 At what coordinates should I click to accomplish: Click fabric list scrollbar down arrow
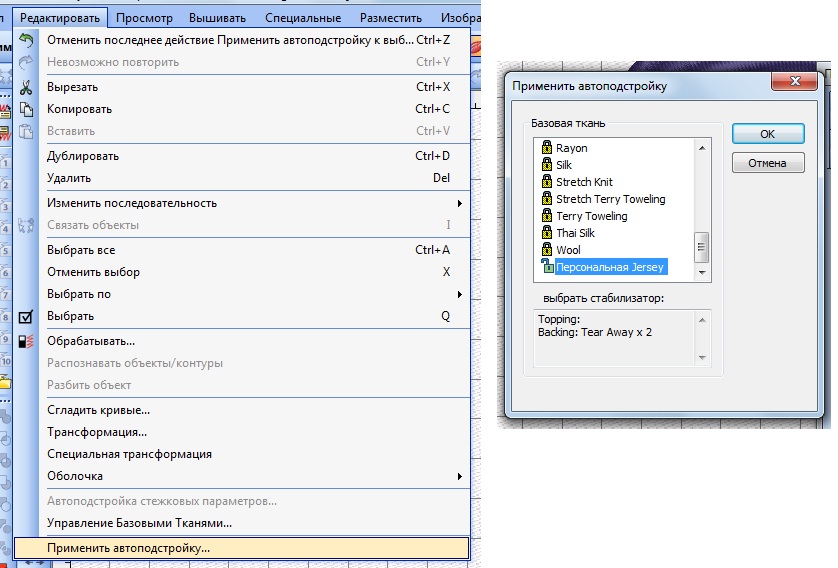point(702,273)
